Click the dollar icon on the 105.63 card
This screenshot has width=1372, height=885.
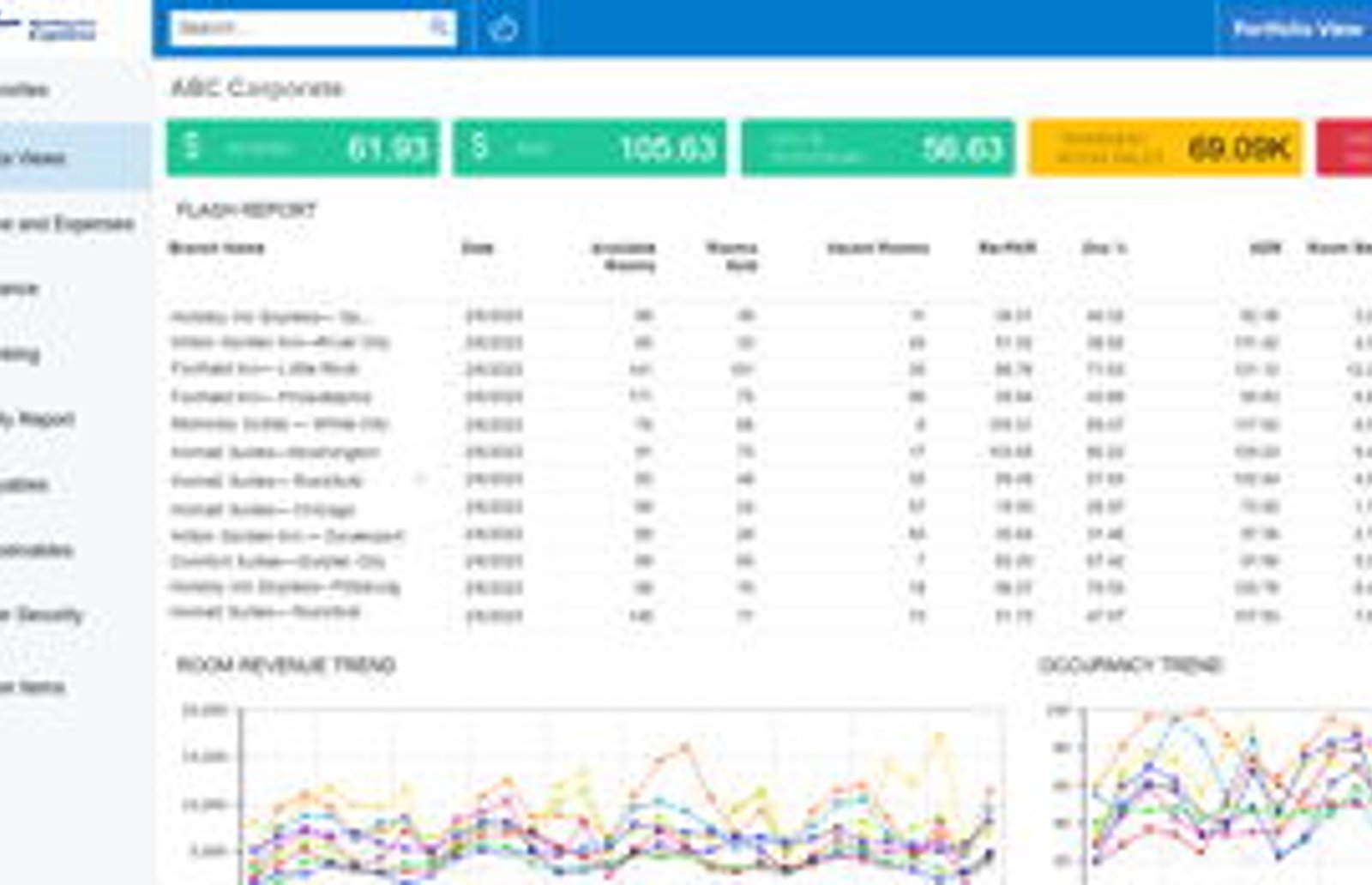coord(480,146)
